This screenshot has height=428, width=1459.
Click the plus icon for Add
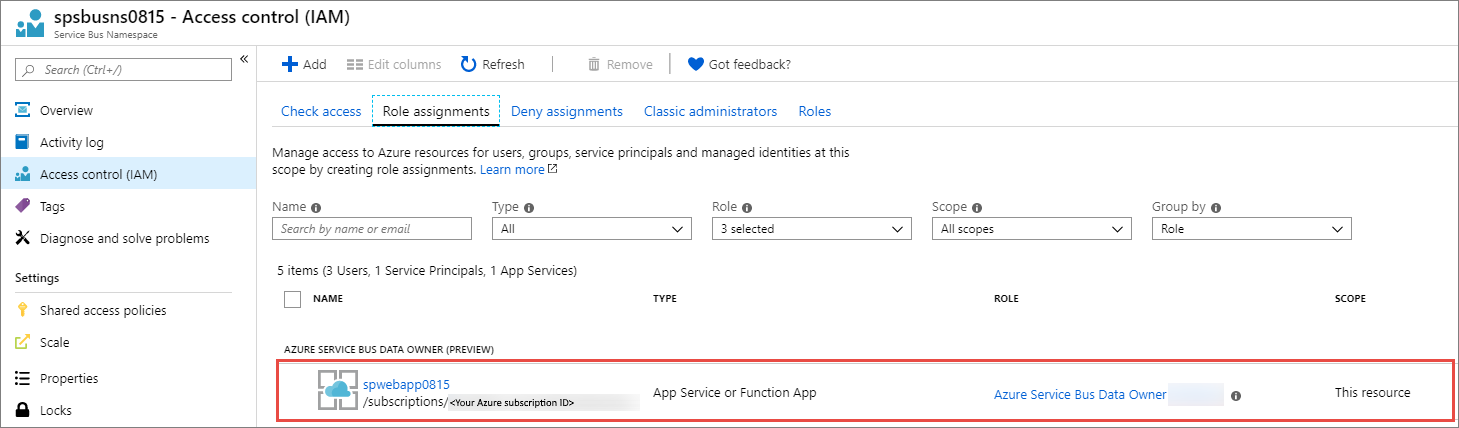(290, 64)
